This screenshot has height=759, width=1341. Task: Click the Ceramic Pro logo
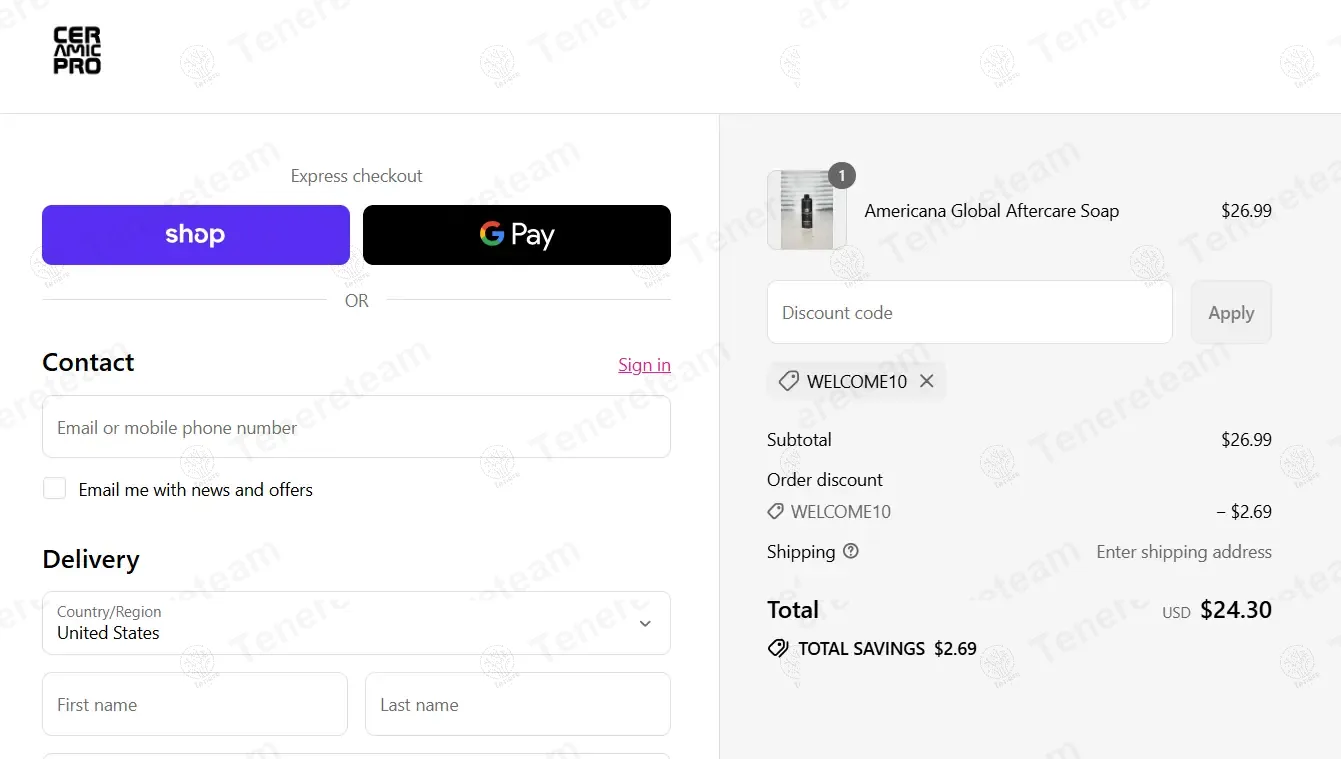point(77,51)
